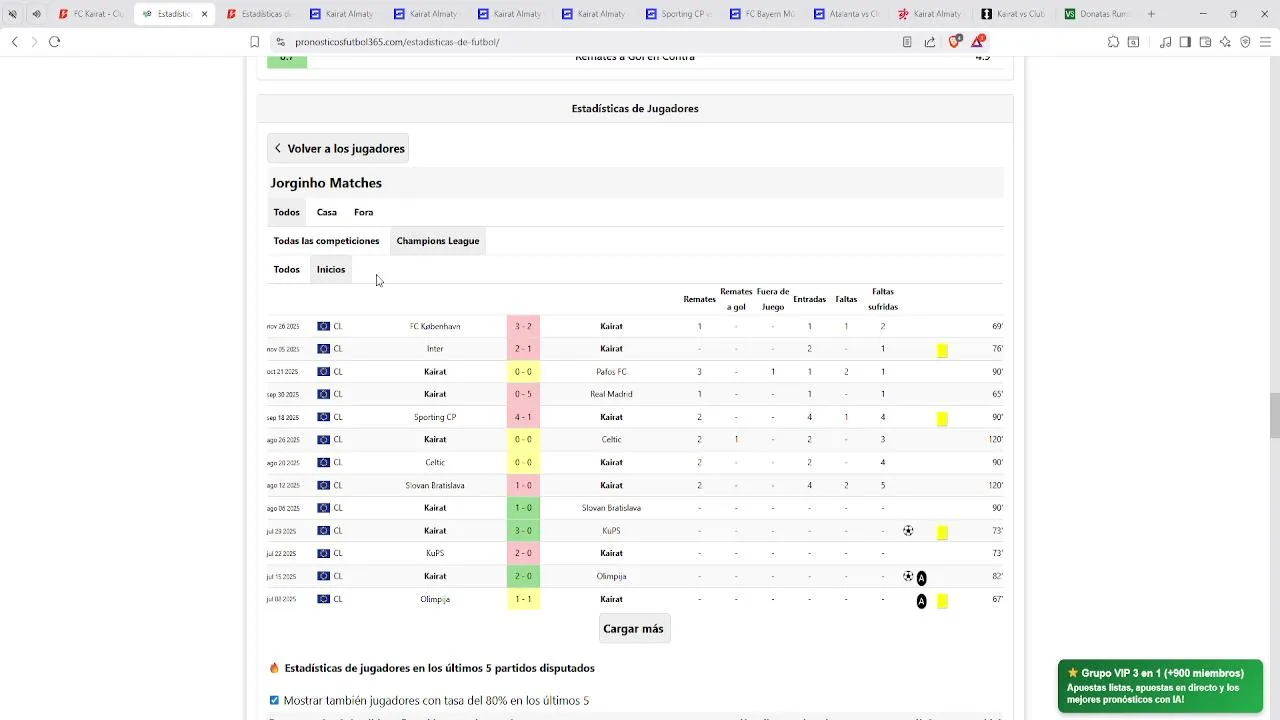Uncheck 'Mostrar también jugadores con tasa del 80%'

tap(274, 700)
